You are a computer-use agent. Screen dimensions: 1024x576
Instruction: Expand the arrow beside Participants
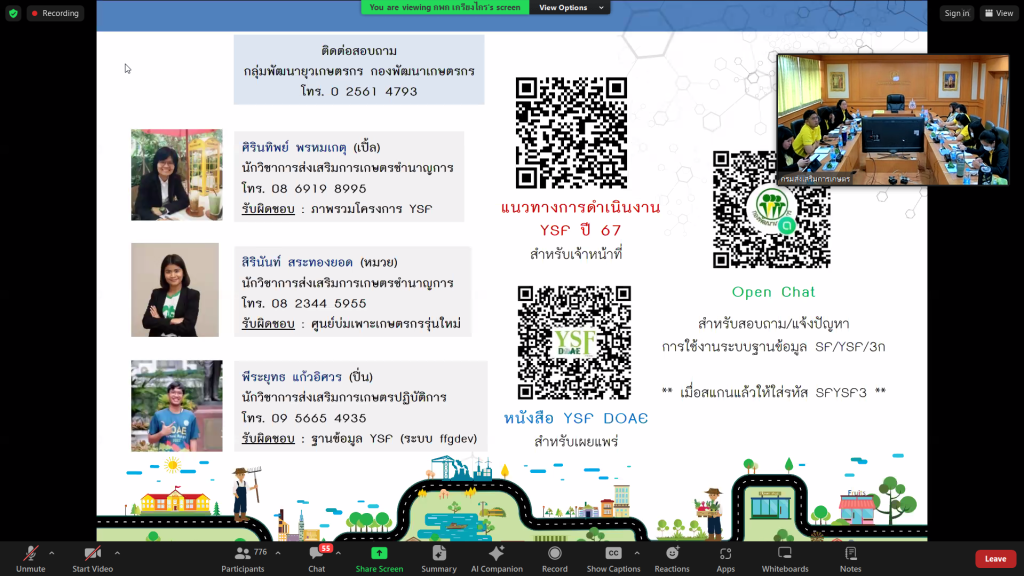tap(278, 553)
